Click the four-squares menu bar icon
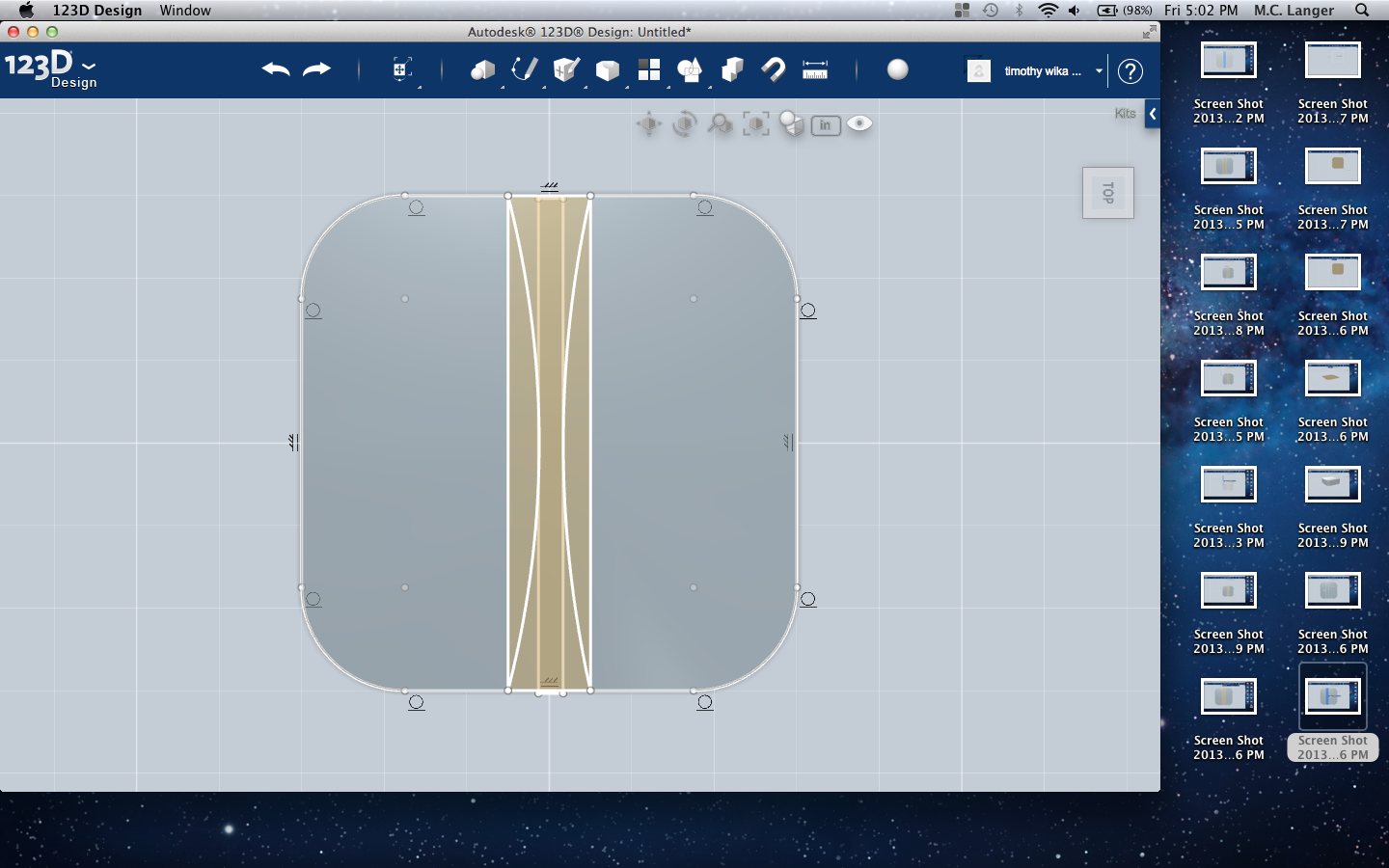Image resolution: width=1389 pixels, height=868 pixels. coord(962,10)
